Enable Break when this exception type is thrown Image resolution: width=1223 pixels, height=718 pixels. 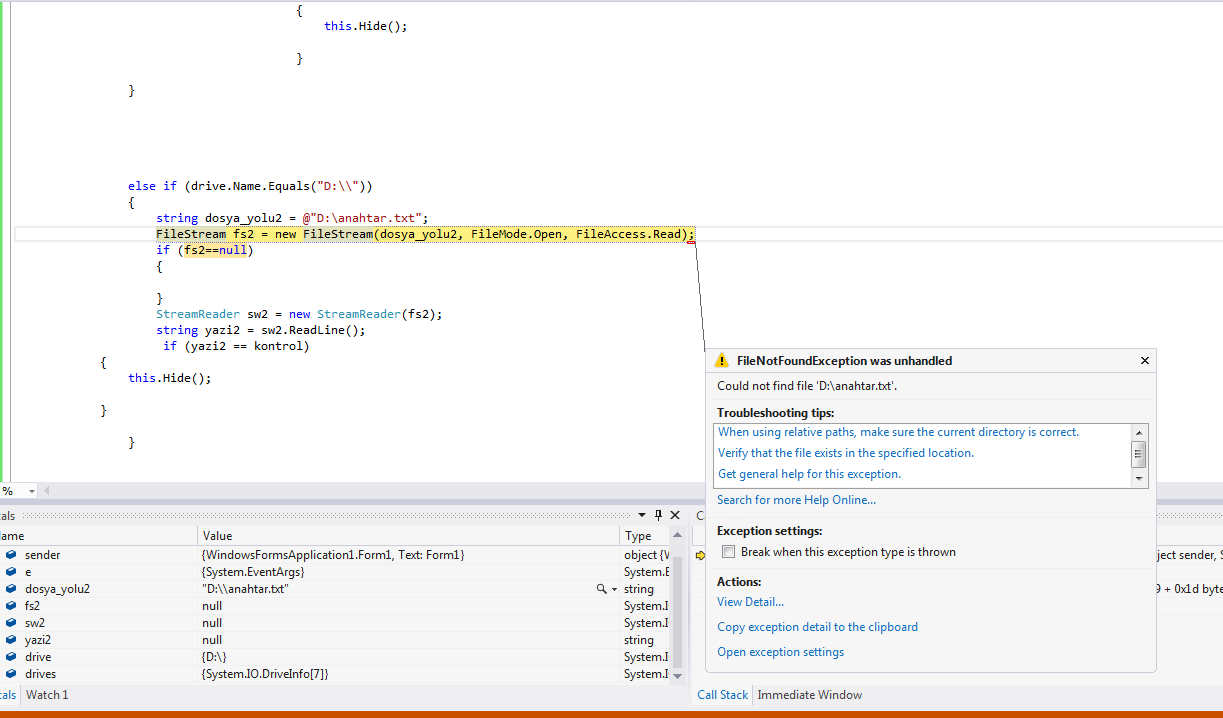click(x=729, y=552)
